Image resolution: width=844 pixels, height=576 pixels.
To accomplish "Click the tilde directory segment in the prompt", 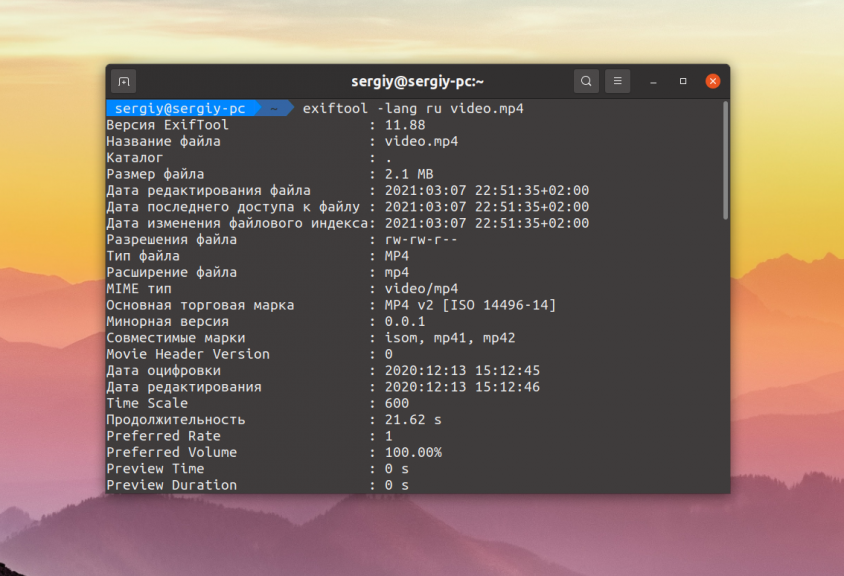I will (x=271, y=108).
